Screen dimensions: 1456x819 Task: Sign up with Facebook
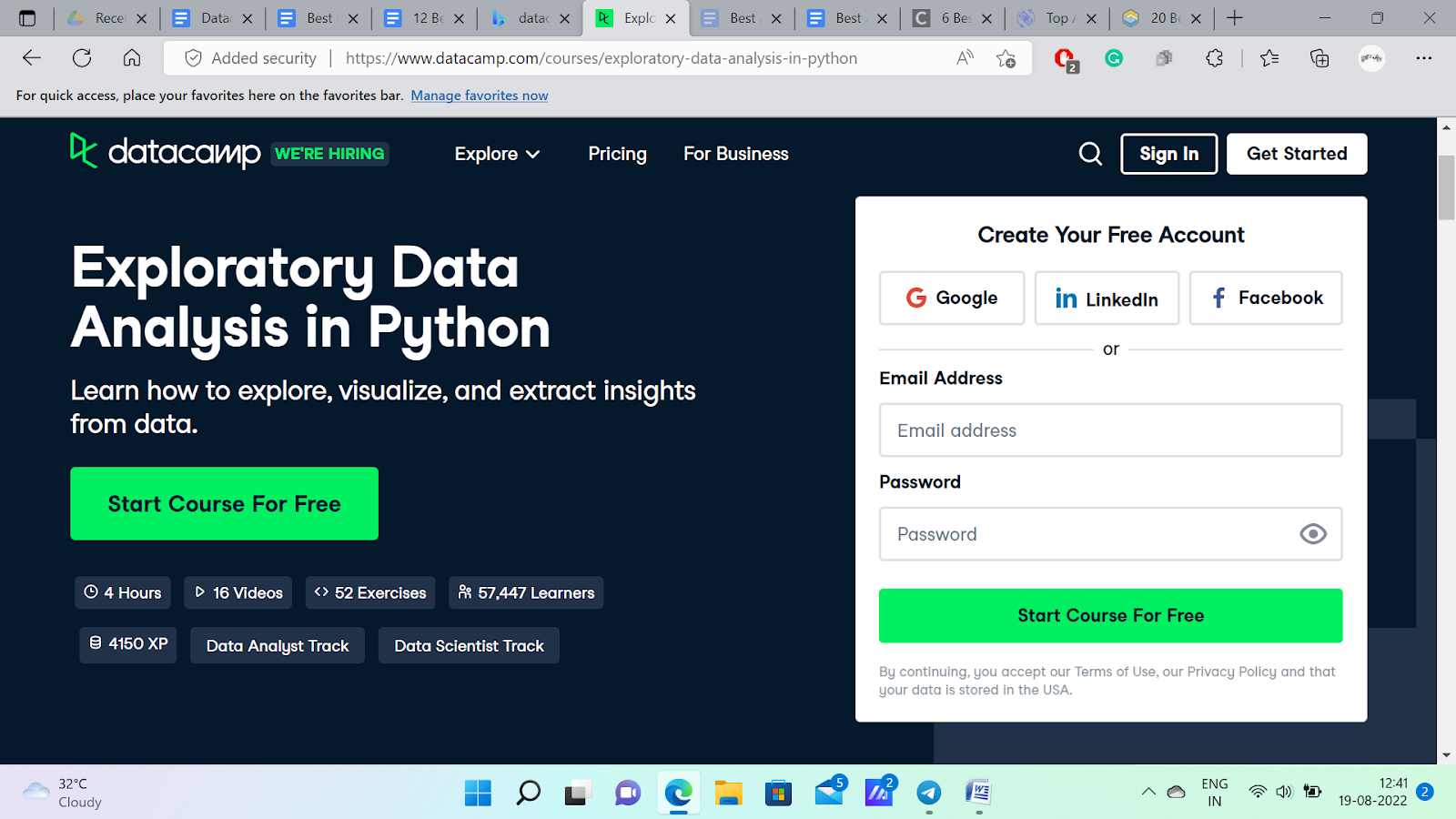pyautogui.click(x=1266, y=298)
